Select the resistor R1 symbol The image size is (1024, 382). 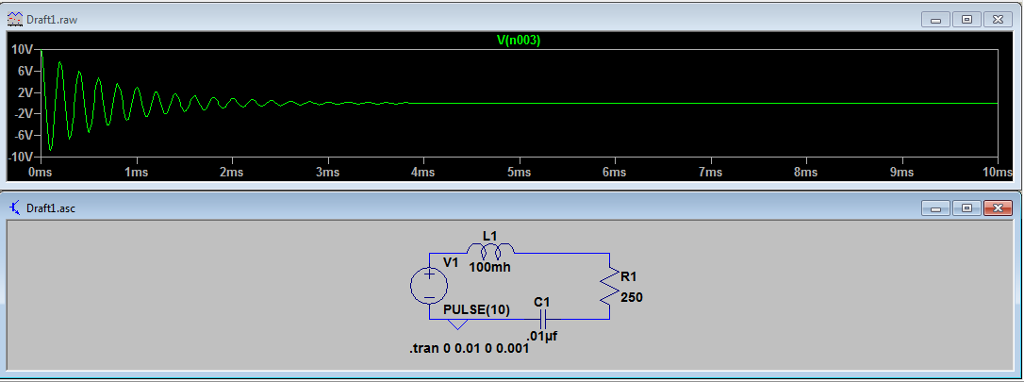pos(609,285)
